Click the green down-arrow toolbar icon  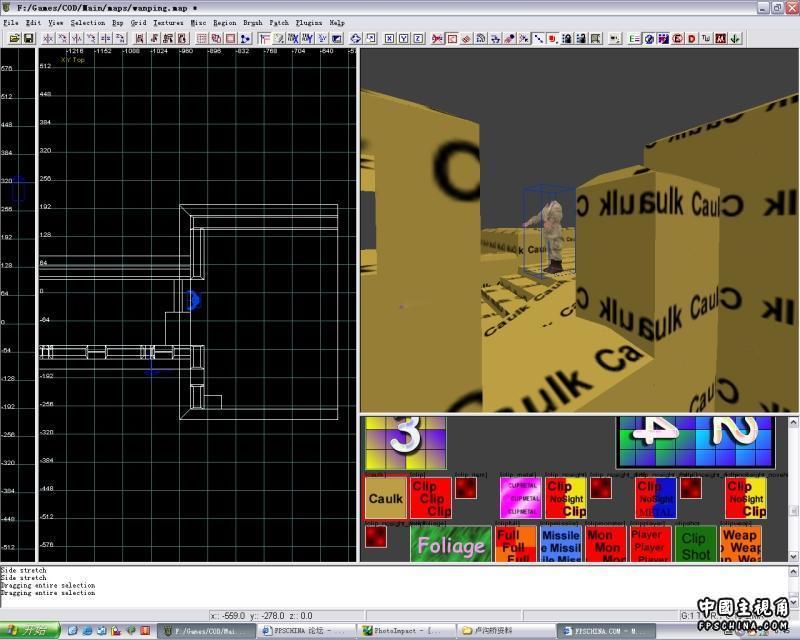735,38
